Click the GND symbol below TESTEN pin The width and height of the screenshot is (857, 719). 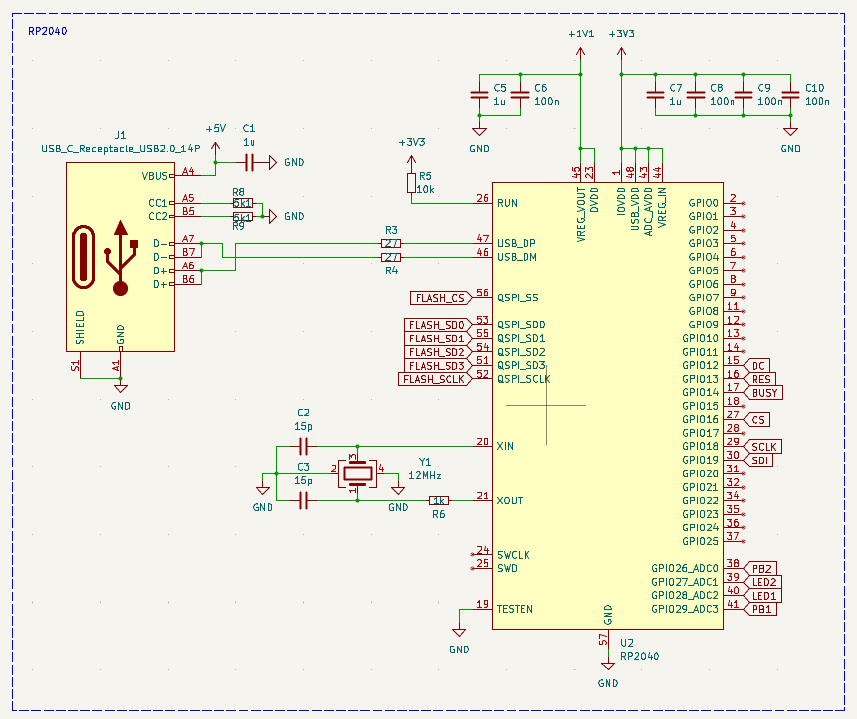459,634
